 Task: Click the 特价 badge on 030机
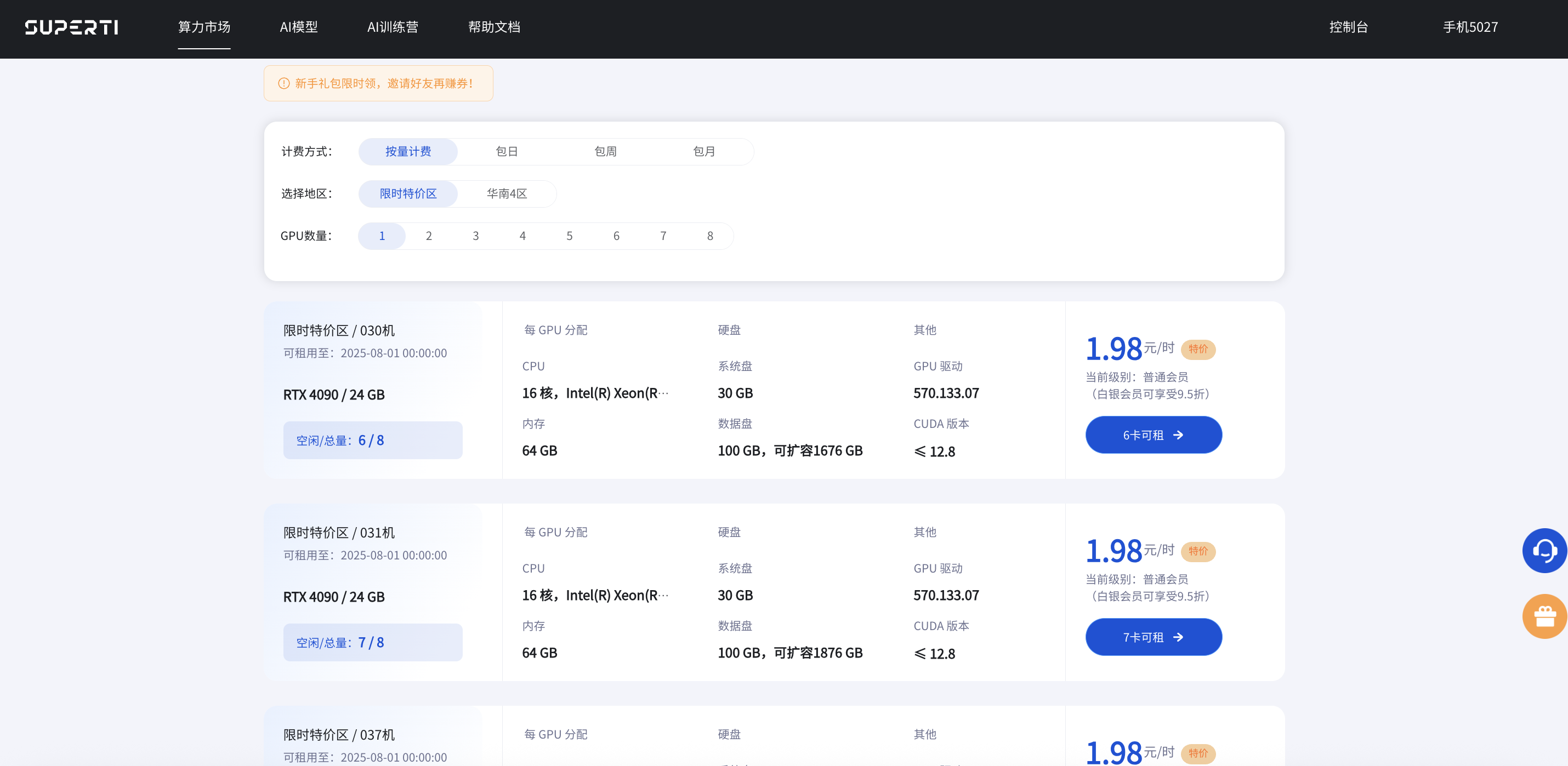pos(1197,348)
